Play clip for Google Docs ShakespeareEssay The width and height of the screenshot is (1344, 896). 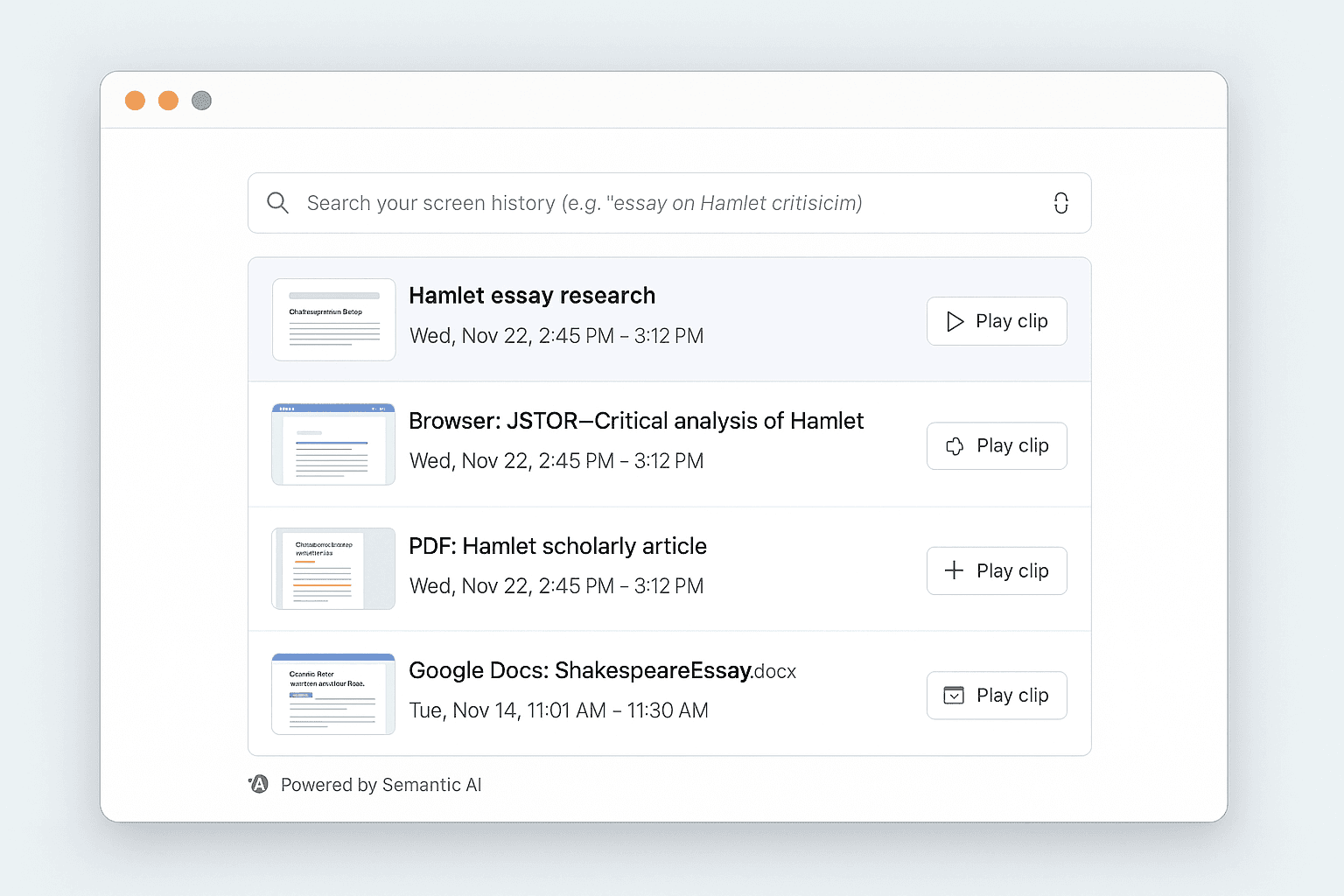click(x=997, y=696)
